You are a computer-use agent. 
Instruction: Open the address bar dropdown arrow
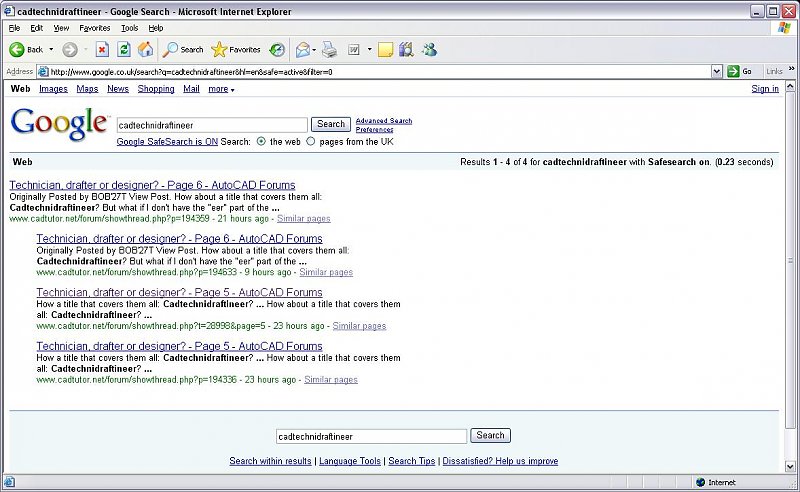(717, 72)
